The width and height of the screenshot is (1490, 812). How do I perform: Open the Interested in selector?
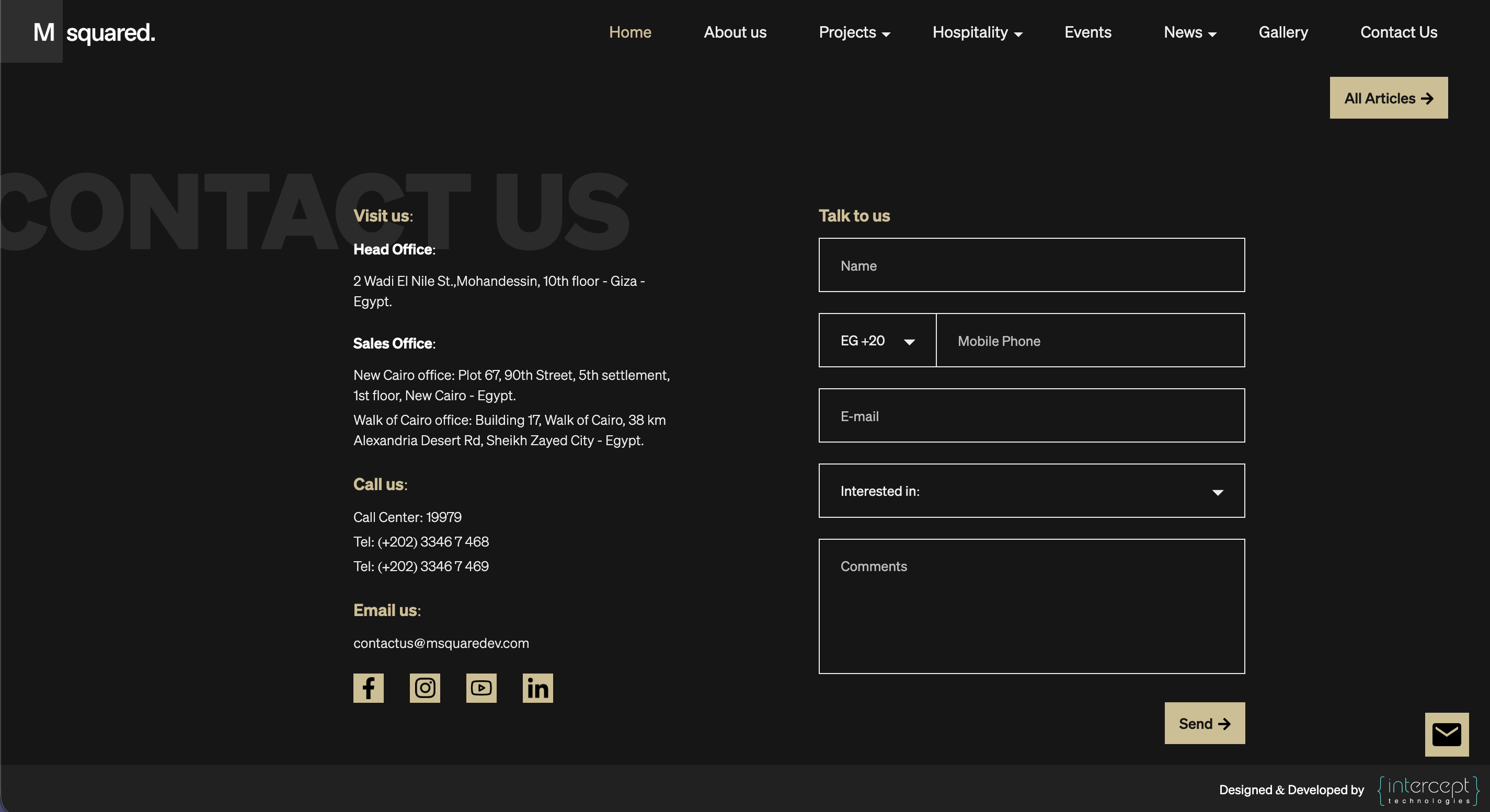[1031, 491]
